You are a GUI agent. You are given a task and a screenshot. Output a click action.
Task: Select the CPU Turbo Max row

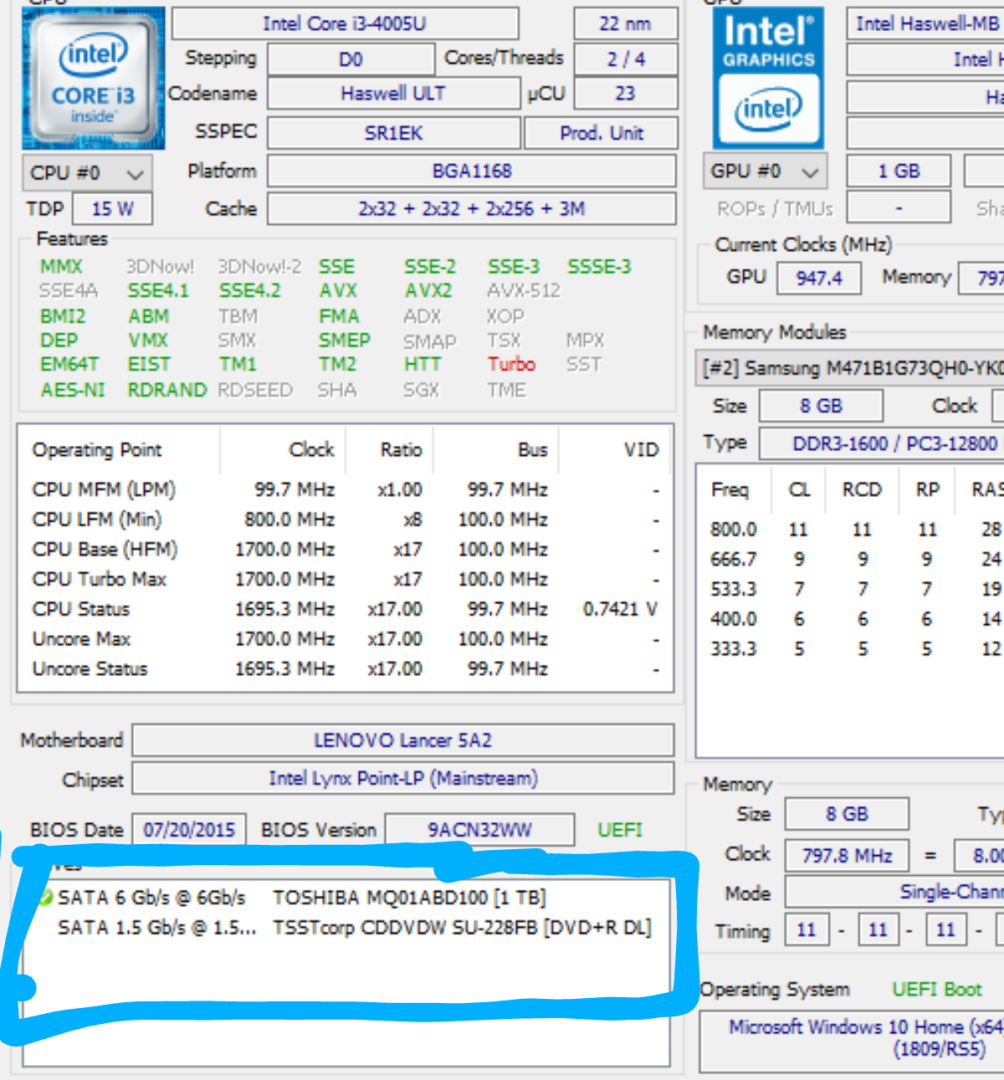tap(345, 579)
